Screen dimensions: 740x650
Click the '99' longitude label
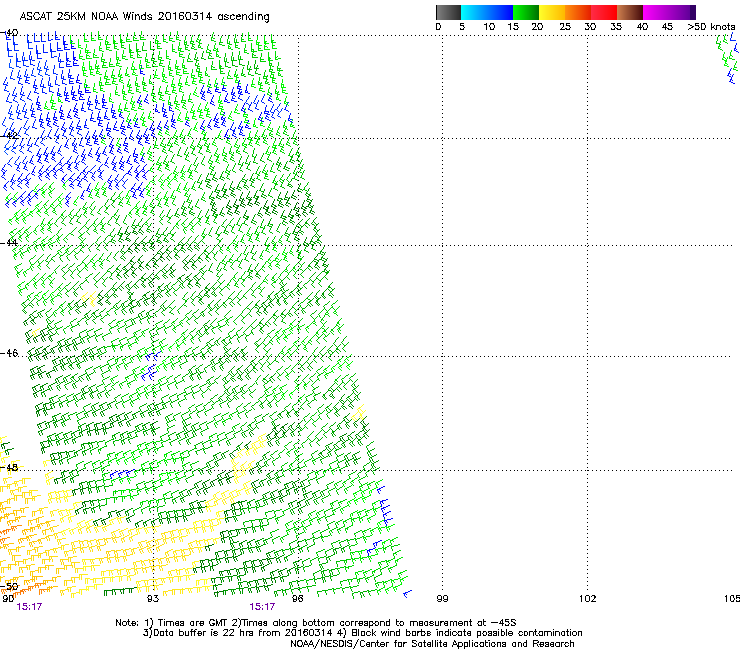point(442,599)
